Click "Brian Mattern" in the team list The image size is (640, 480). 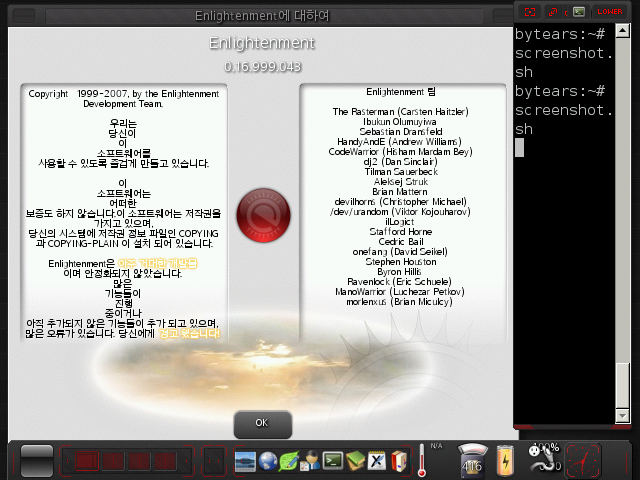(400, 192)
